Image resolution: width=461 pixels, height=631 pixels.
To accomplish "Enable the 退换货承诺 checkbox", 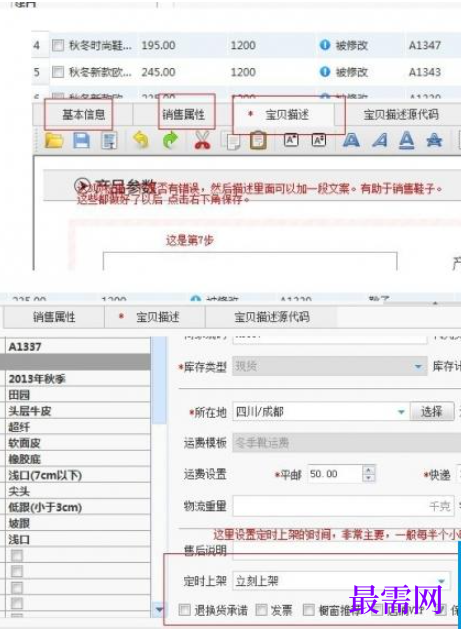I will point(185,610).
